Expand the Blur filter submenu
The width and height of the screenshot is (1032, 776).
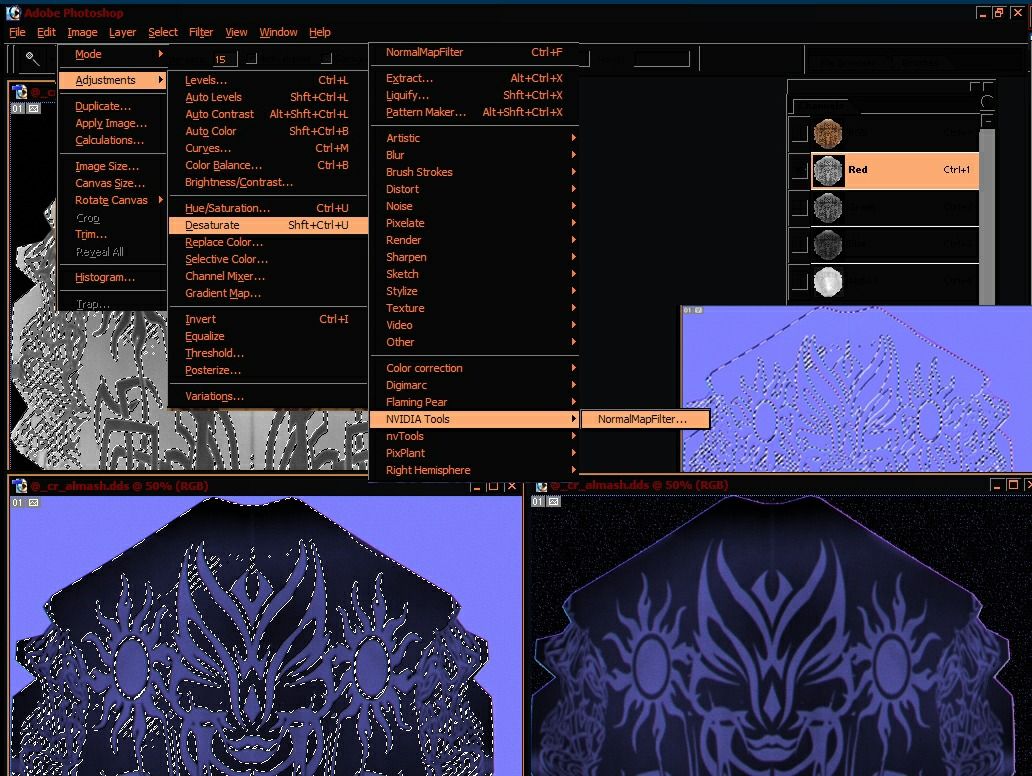pos(474,155)
